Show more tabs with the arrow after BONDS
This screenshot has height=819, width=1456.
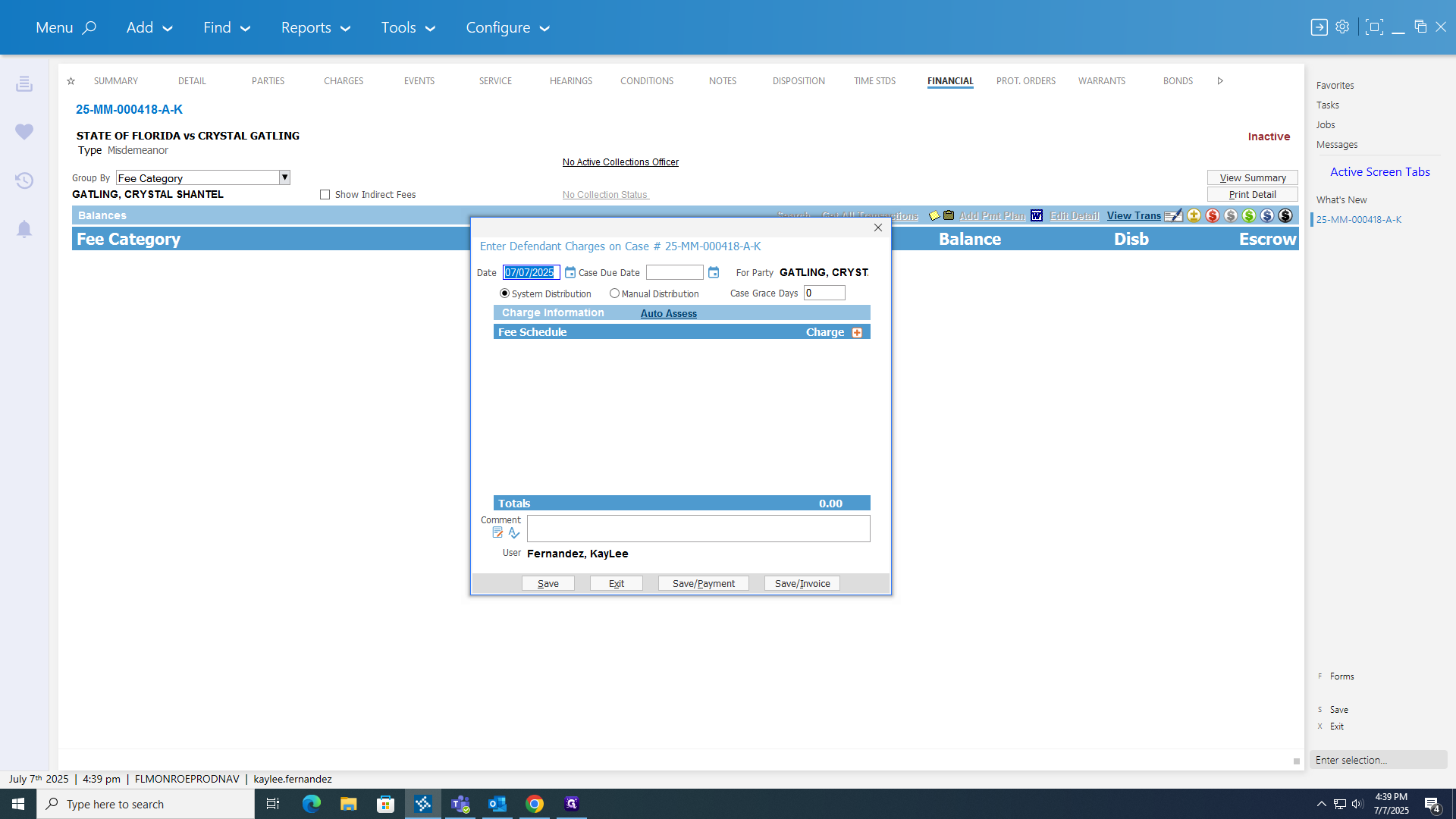1220,81
